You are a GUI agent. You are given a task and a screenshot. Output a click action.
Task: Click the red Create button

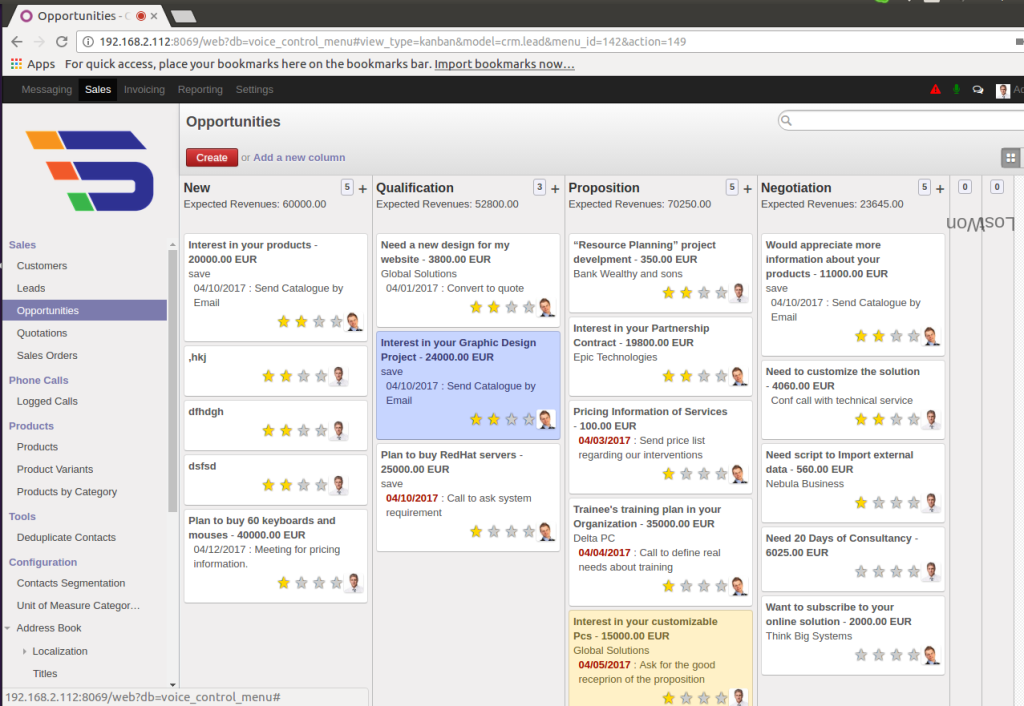click(211, 157)
